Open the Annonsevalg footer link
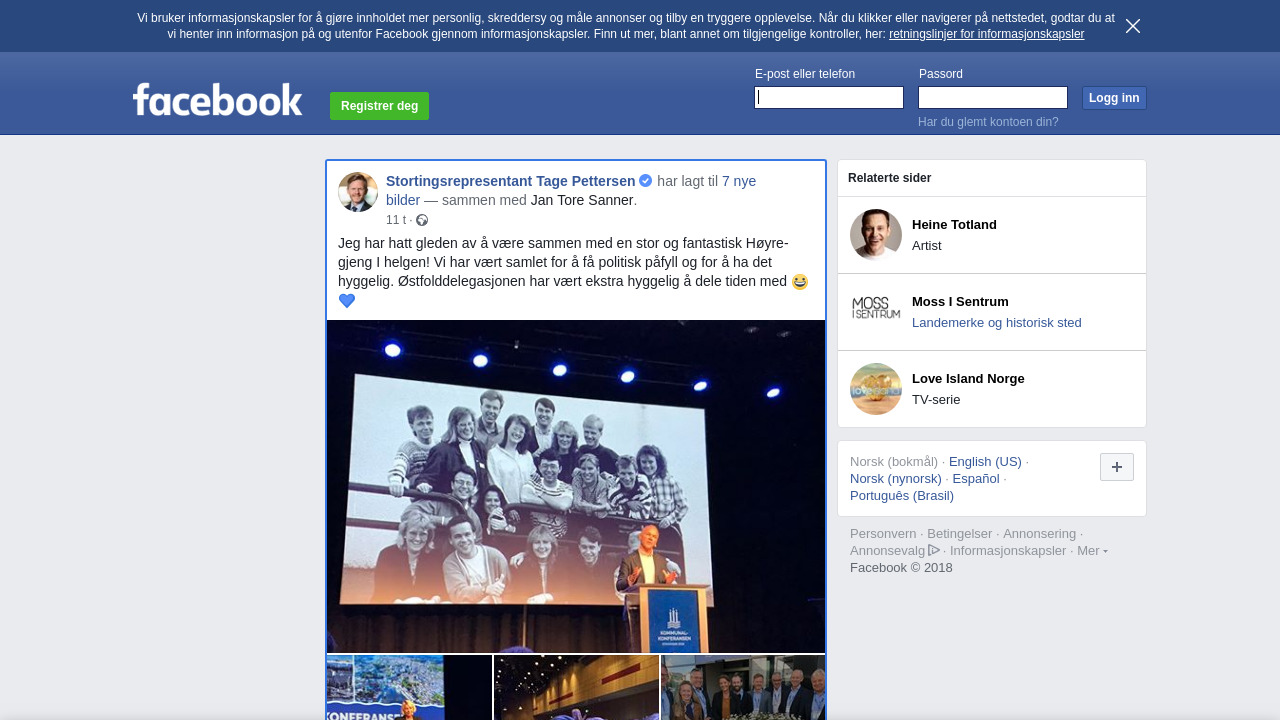This screenshot has width=1280, height=720. [888, 551]
